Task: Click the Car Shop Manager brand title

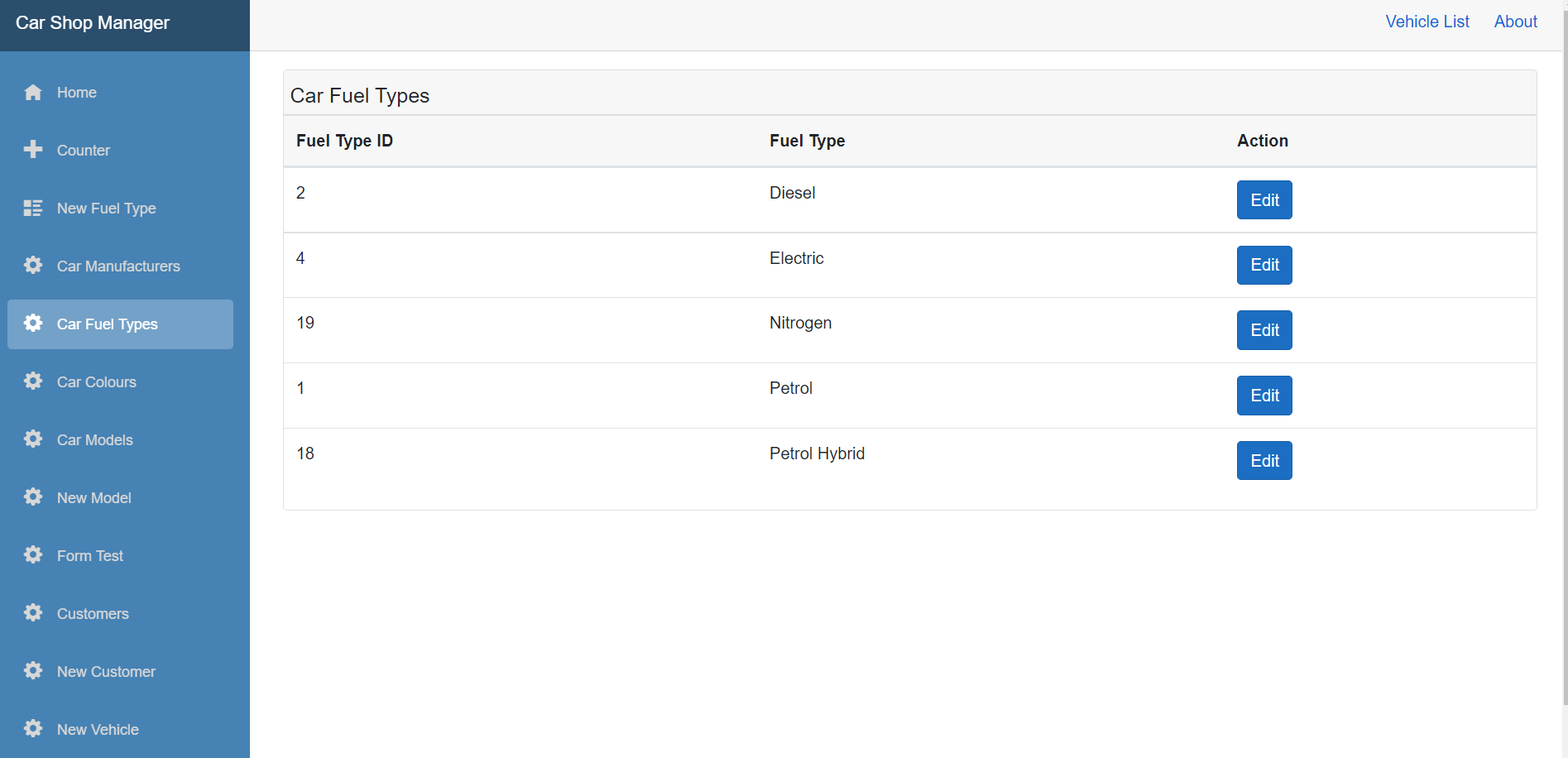Action: [93, 23]
